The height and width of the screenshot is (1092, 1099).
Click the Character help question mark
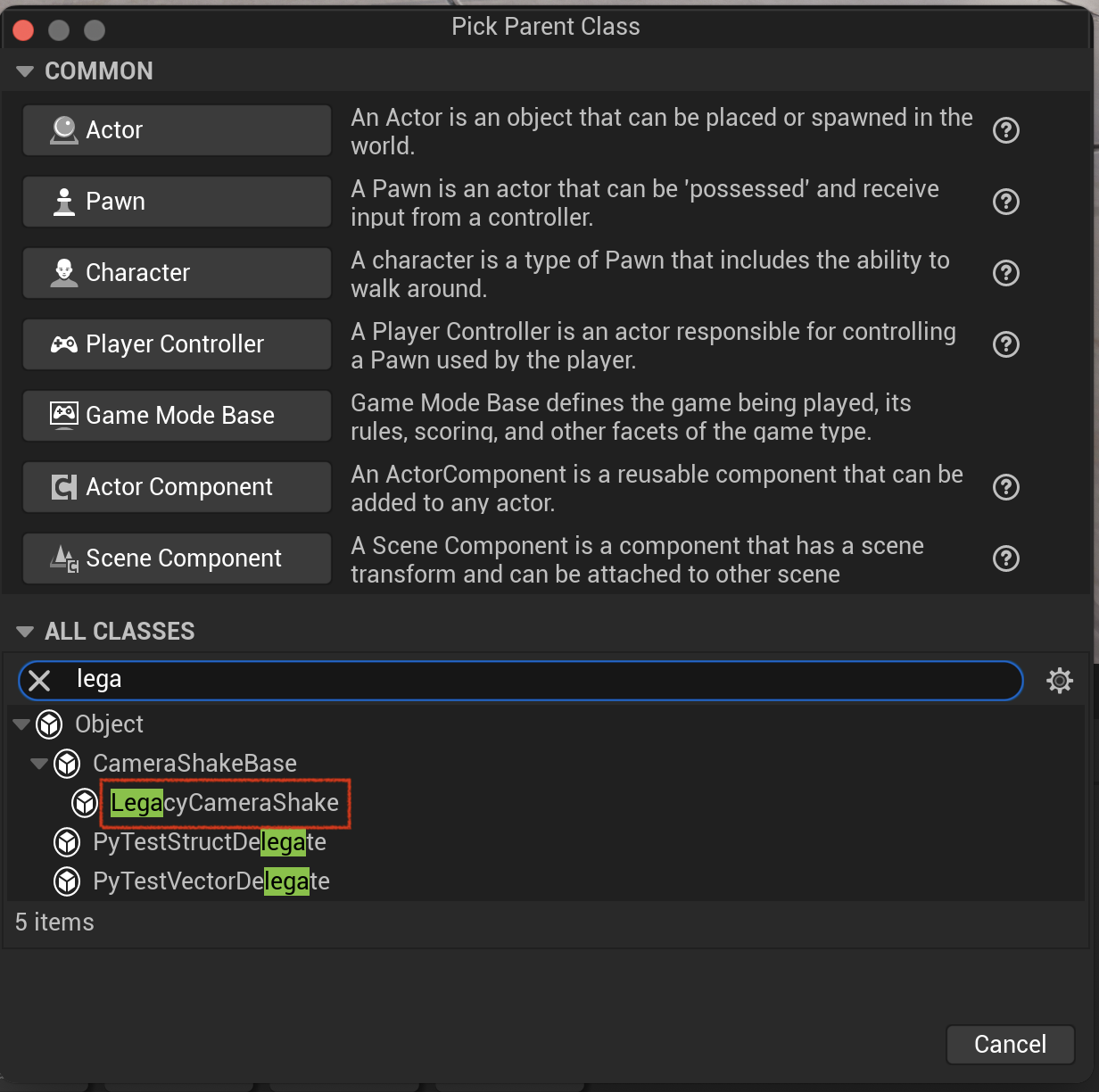(x=1006, y=273)
